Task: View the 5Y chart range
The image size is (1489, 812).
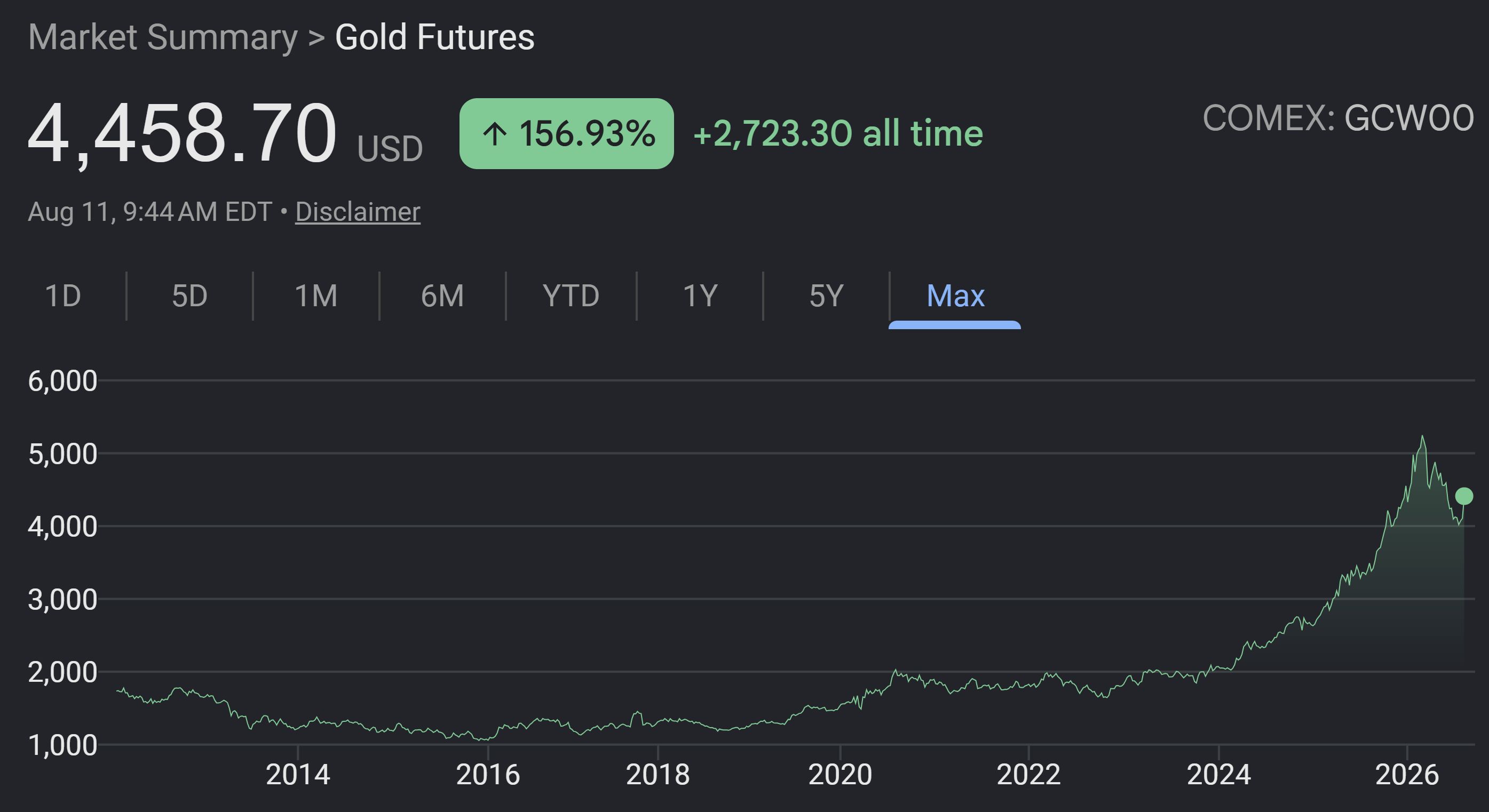Action: point(827,296)
